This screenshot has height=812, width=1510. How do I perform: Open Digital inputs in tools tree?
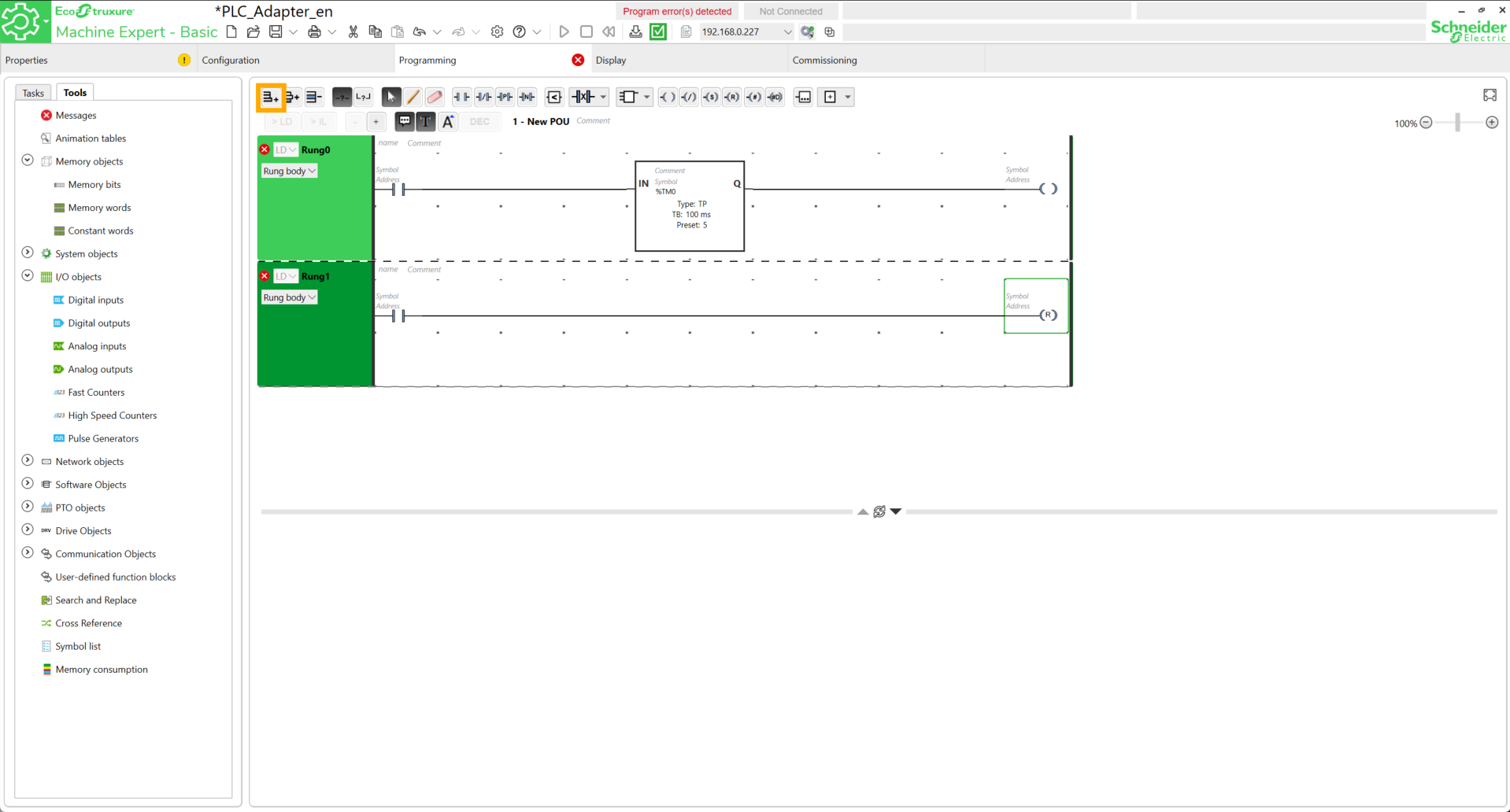coord(95,300)
